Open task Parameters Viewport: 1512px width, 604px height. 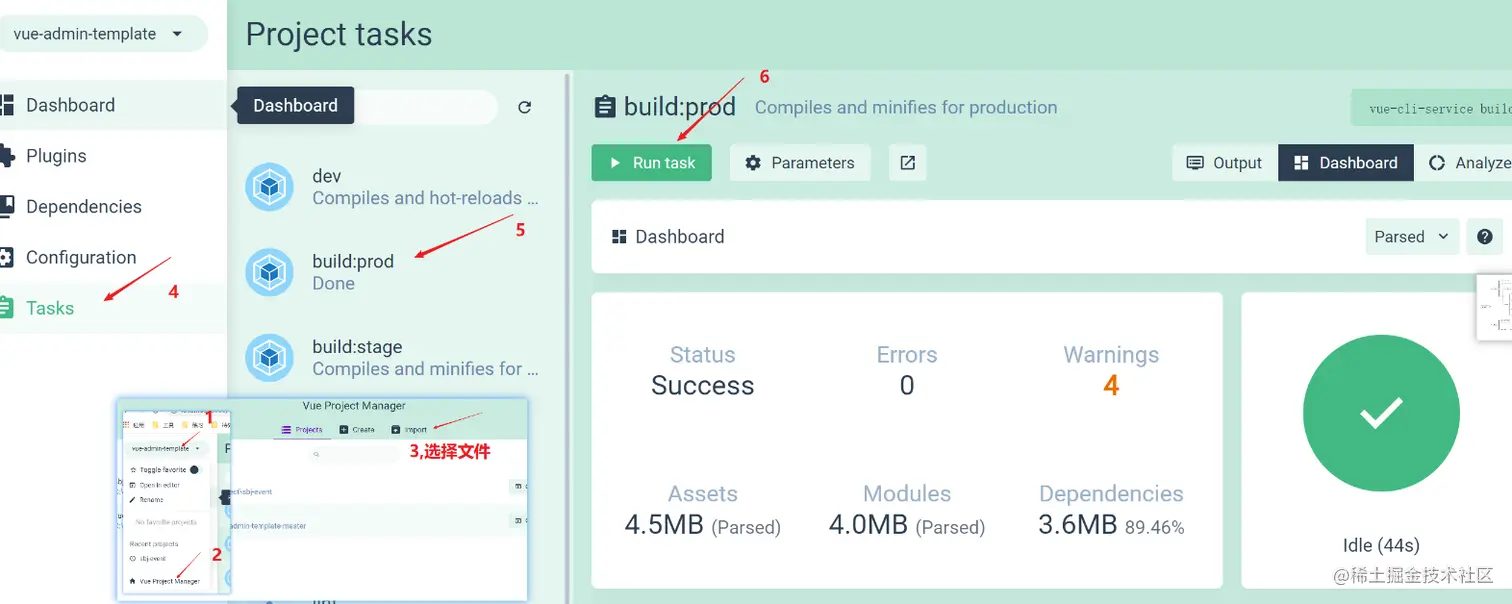click(x=800, y=163)
